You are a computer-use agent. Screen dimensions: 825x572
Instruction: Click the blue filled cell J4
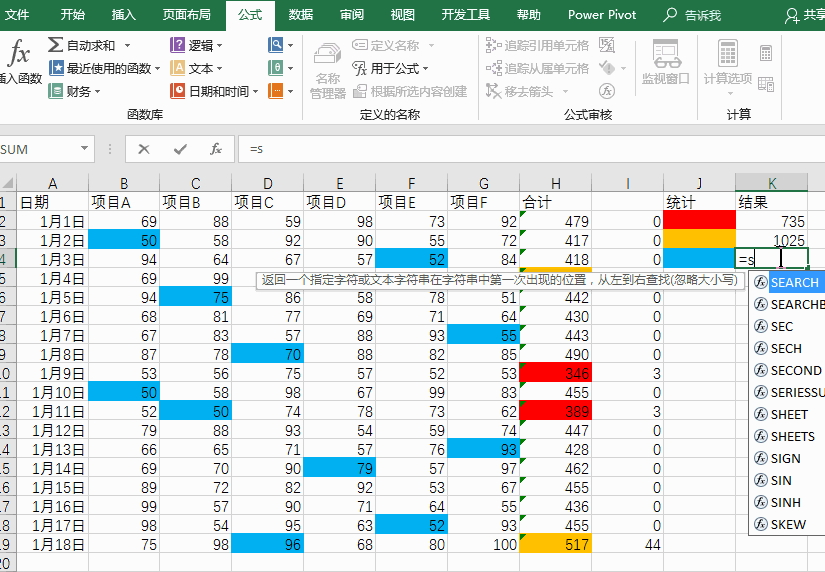699,258
